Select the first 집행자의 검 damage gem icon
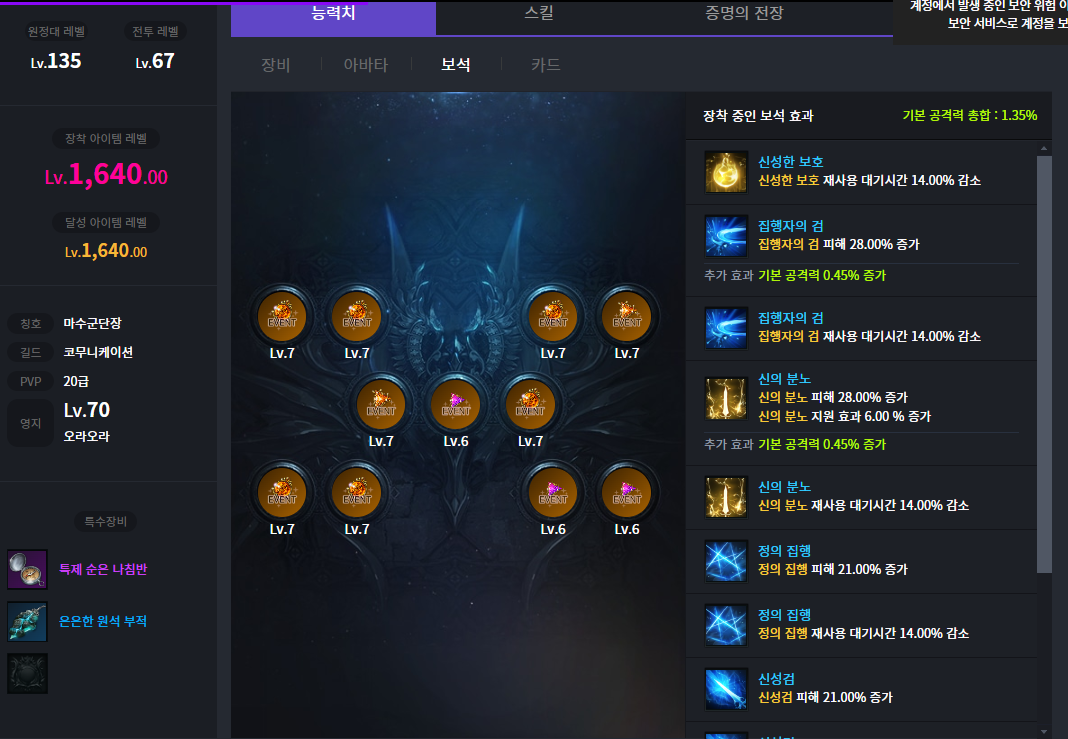 click(x=725, y=236)
